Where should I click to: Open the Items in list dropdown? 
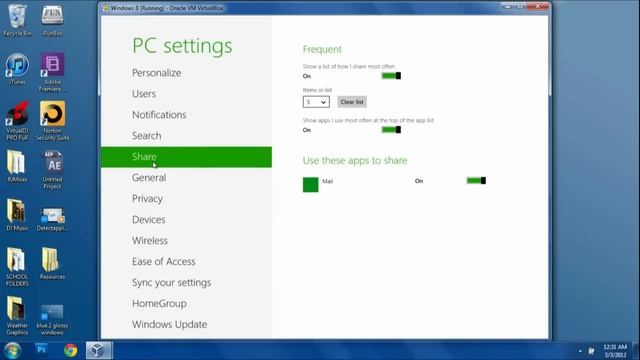tap(316, 102)
